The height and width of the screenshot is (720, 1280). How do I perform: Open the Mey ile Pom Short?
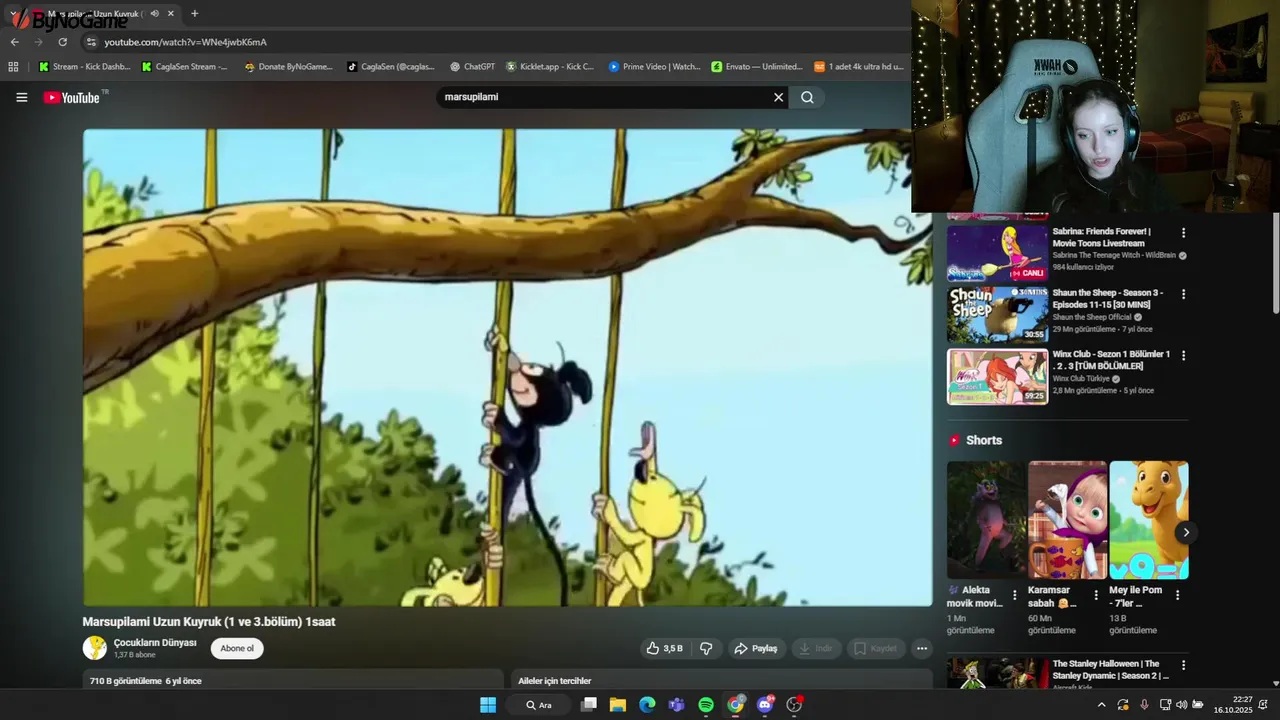(1148, 520)
